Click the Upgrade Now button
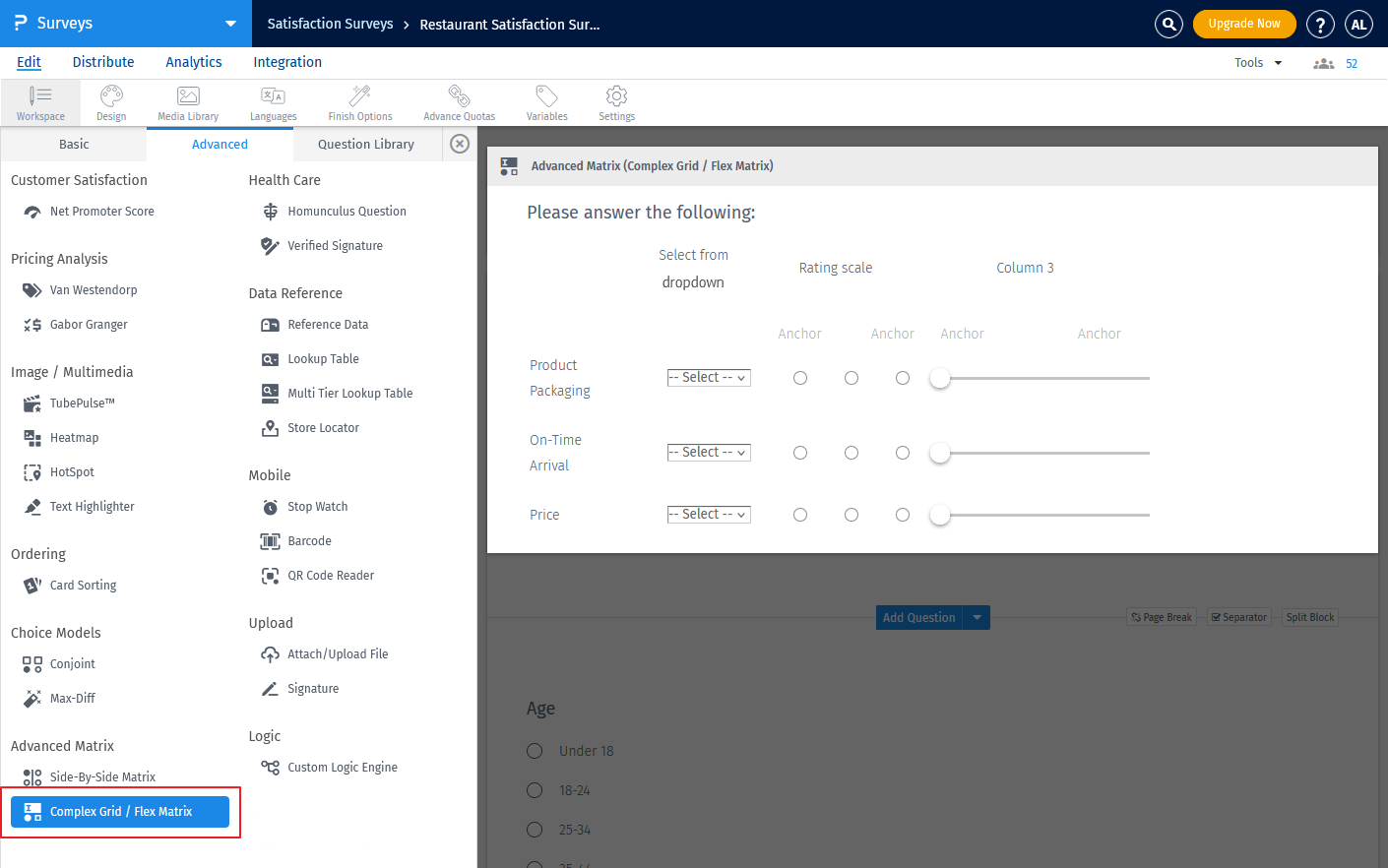The width and height of the screenshot is (1388, 868). pos(1244,24)
